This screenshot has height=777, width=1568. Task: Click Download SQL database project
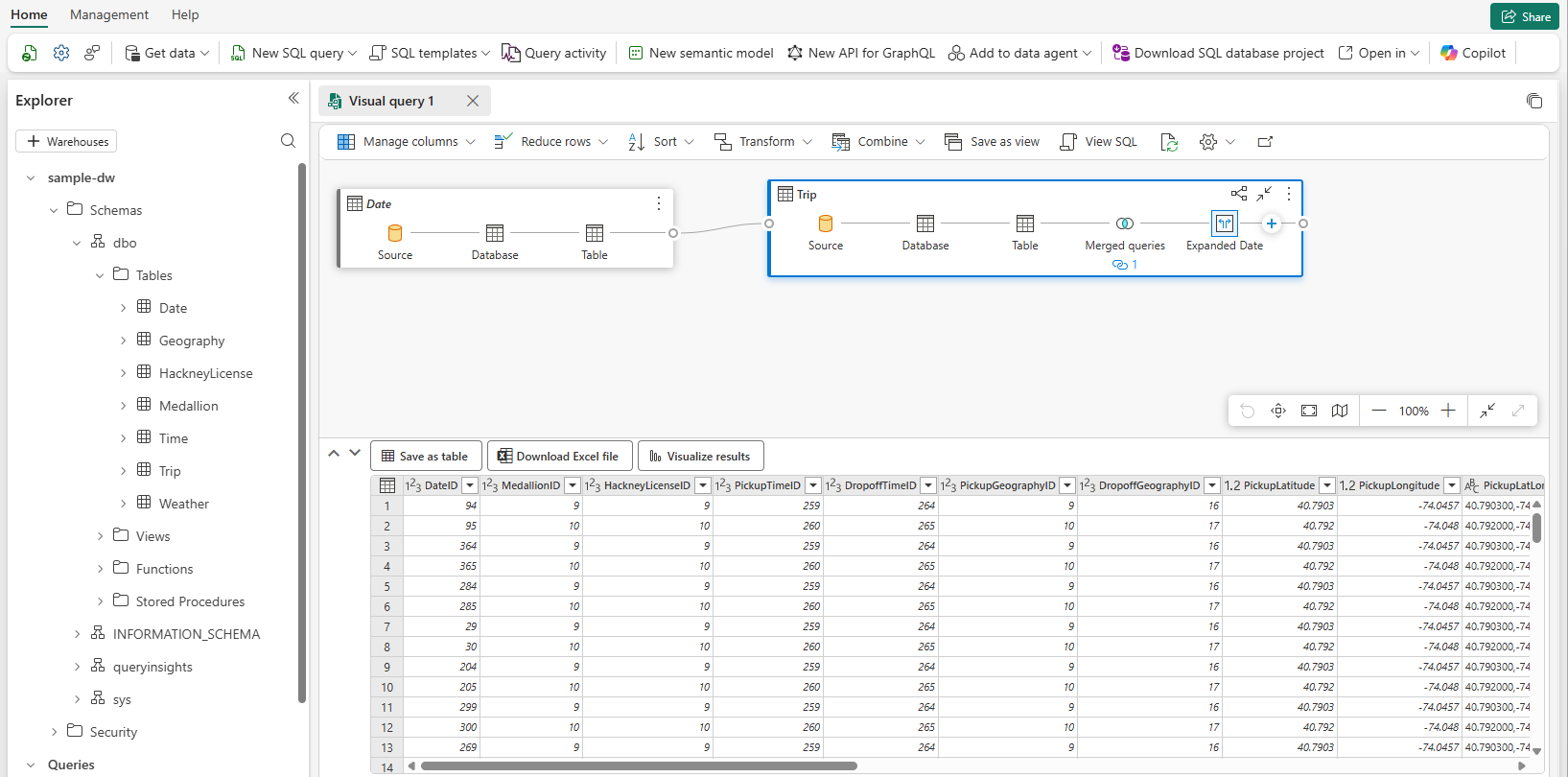(x=1219, y=53)
